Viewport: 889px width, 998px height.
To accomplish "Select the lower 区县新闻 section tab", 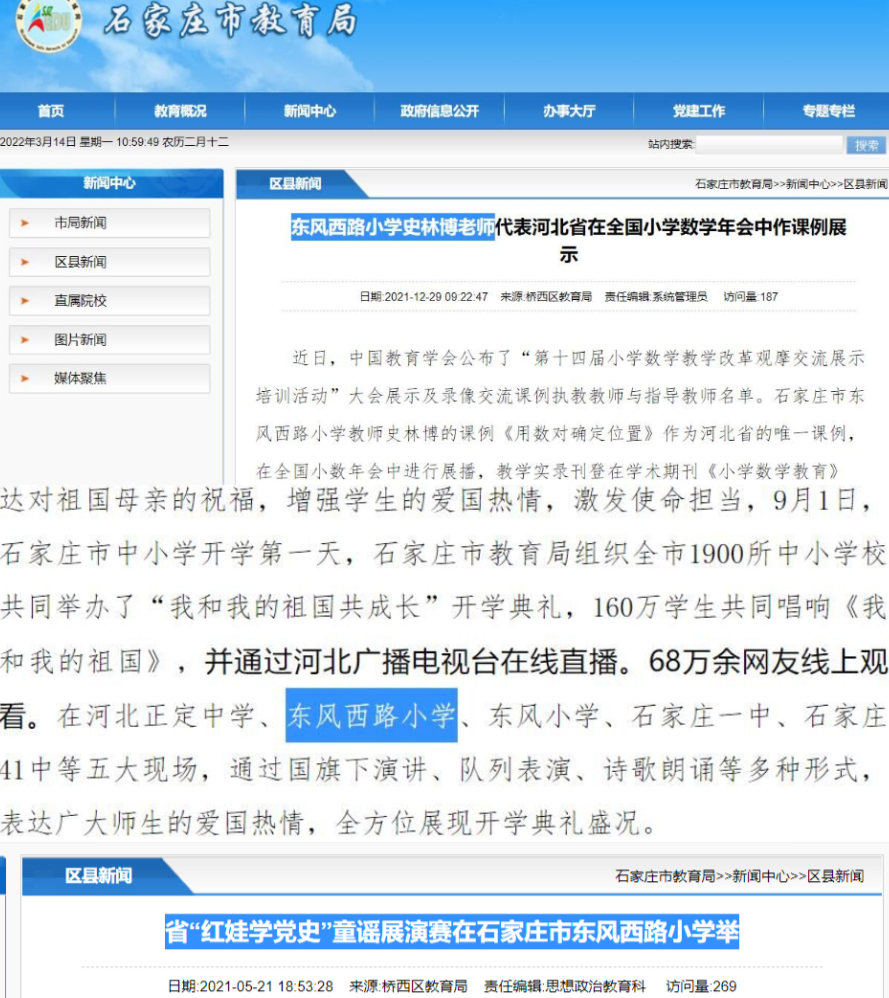I will pyautogui.click(x=99, y=876).
